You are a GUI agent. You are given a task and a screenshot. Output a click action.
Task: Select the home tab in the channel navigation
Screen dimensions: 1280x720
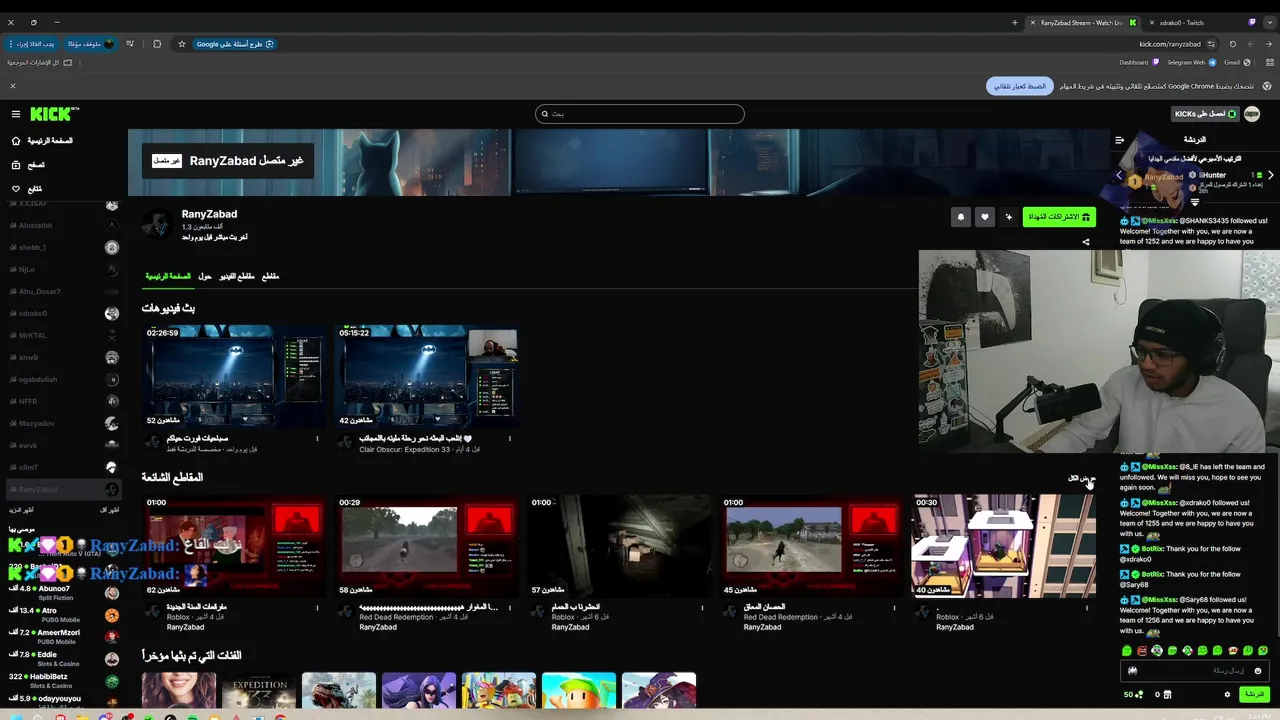[168, 276]
